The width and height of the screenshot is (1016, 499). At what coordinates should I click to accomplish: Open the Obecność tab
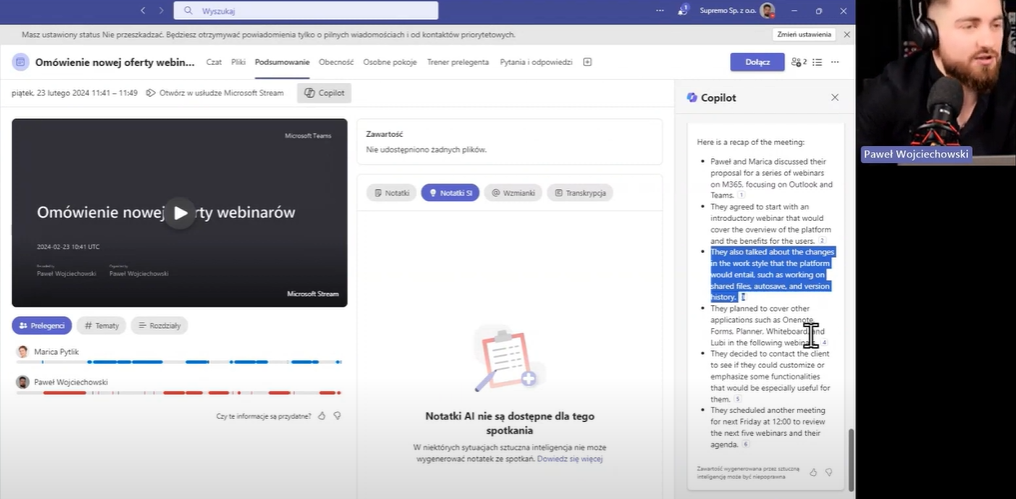pyautogui.click(x=336, y=62)
